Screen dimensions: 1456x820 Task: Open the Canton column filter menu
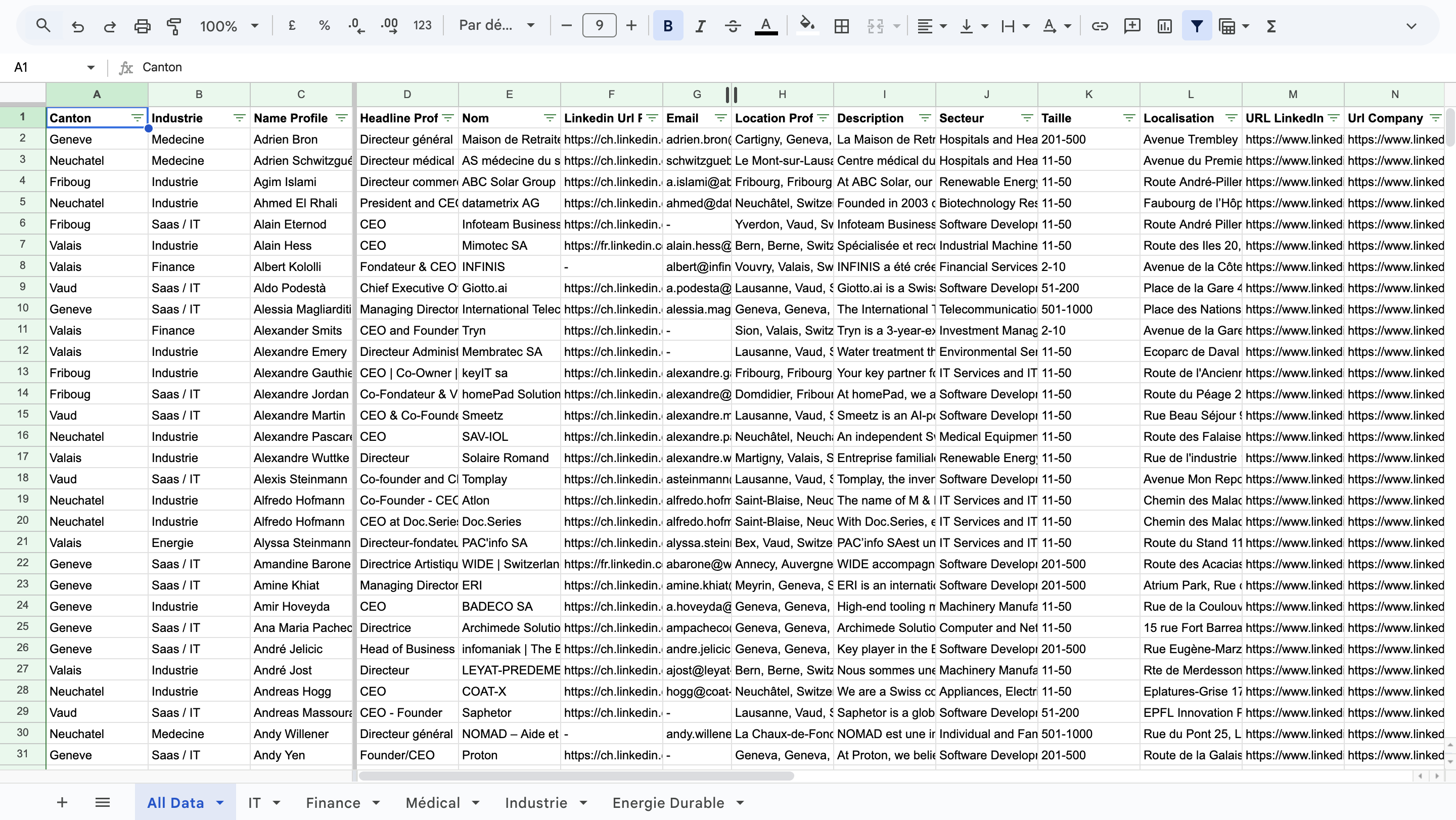coord(138,118)
